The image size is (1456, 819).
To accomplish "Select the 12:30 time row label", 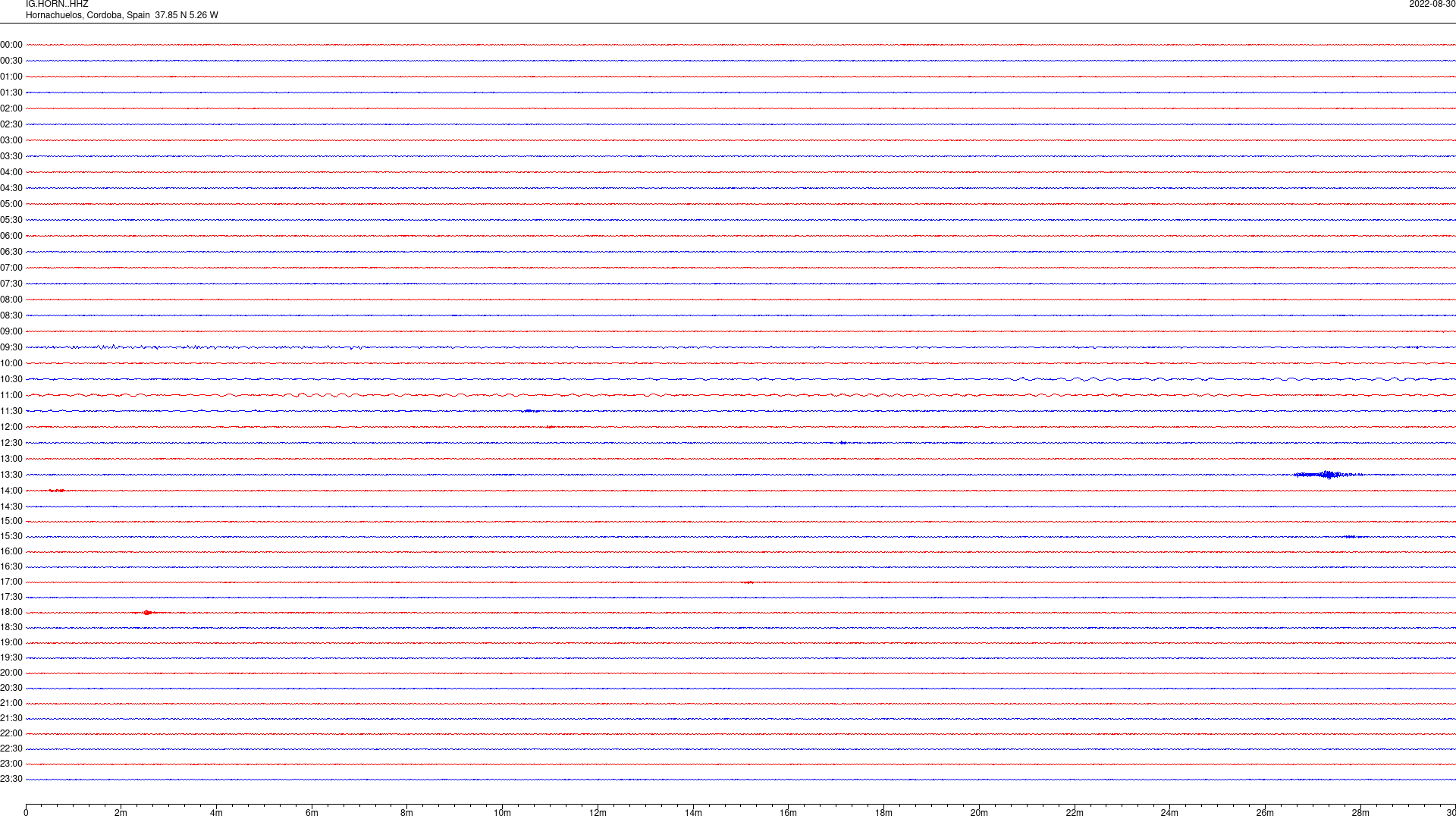I will click(11, 443).
